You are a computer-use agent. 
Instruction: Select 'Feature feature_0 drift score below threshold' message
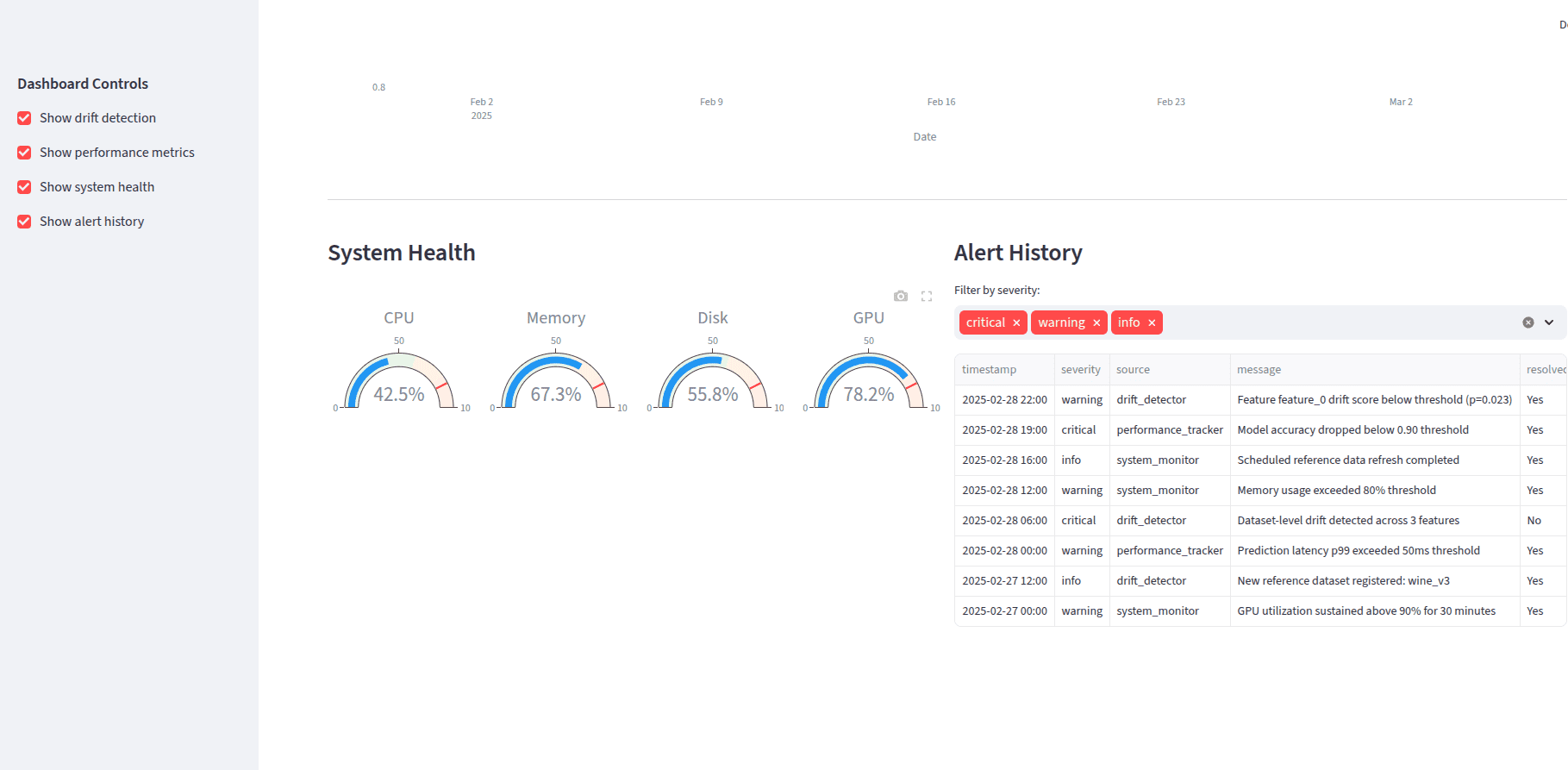[1375, 400]
